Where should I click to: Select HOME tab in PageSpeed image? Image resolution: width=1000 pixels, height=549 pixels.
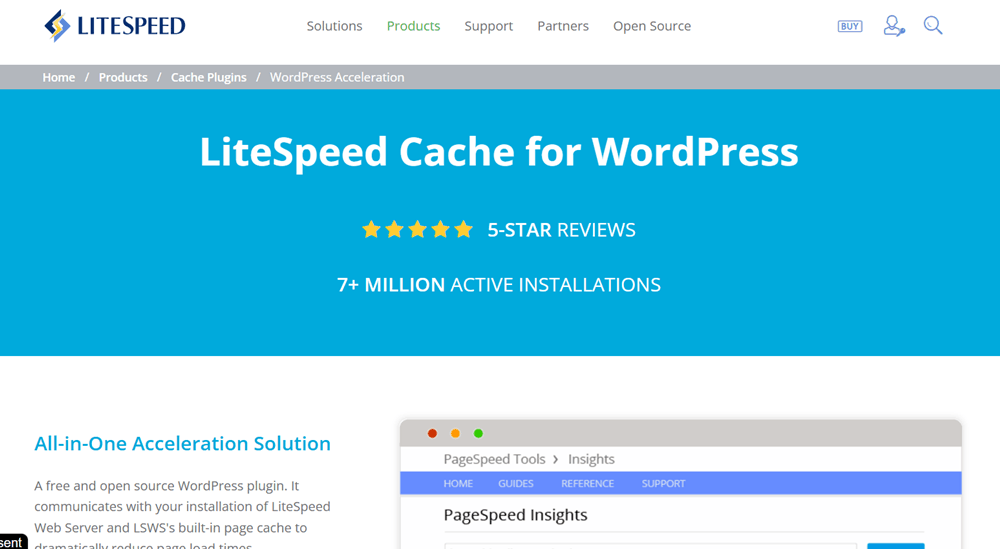point(458,483)
